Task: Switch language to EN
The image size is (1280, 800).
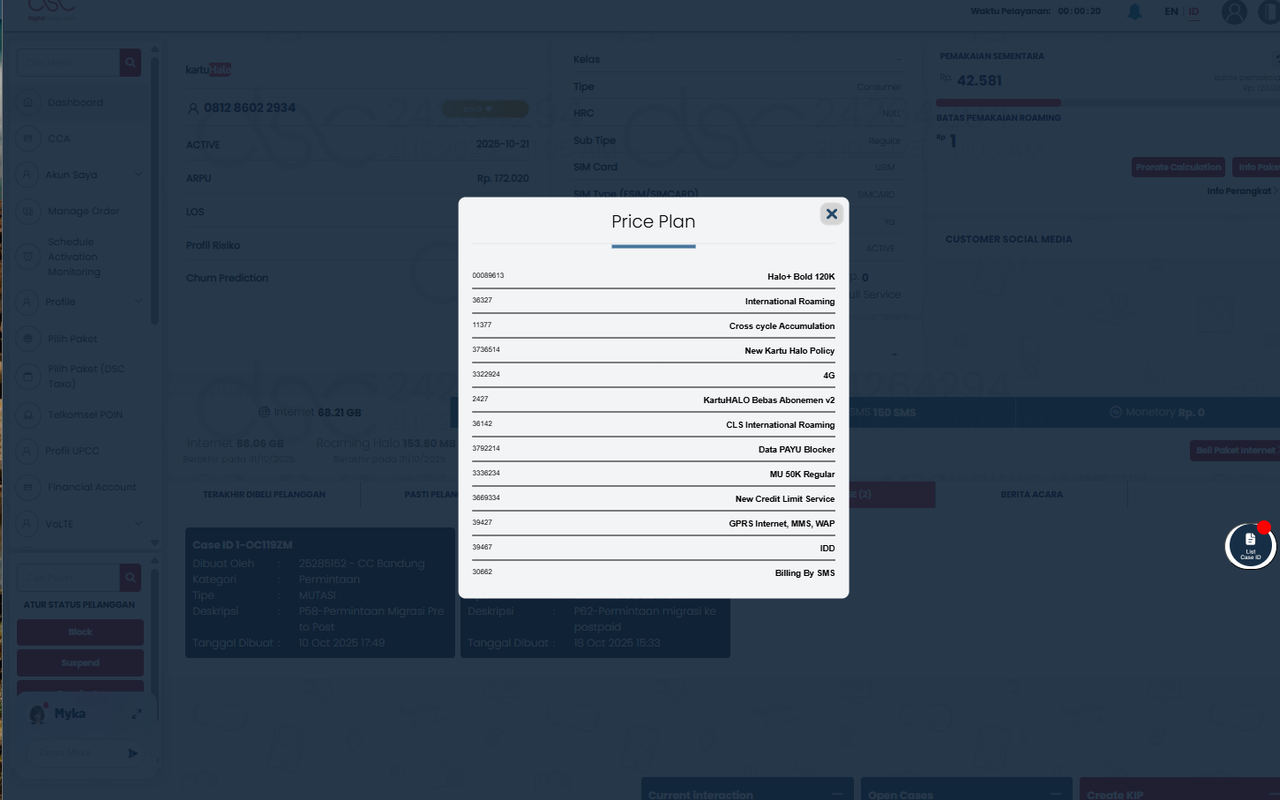Action: coord(1171,12)
